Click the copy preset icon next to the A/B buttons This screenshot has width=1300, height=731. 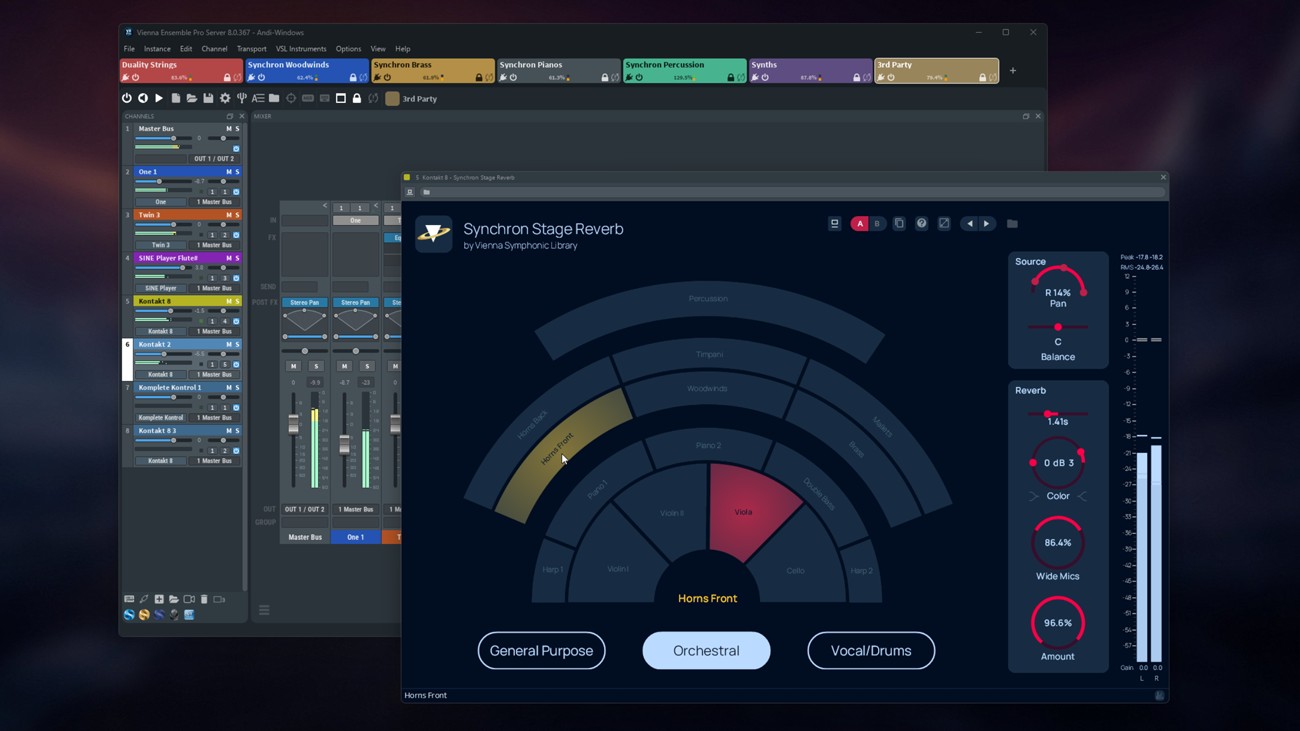pos(900,223)
